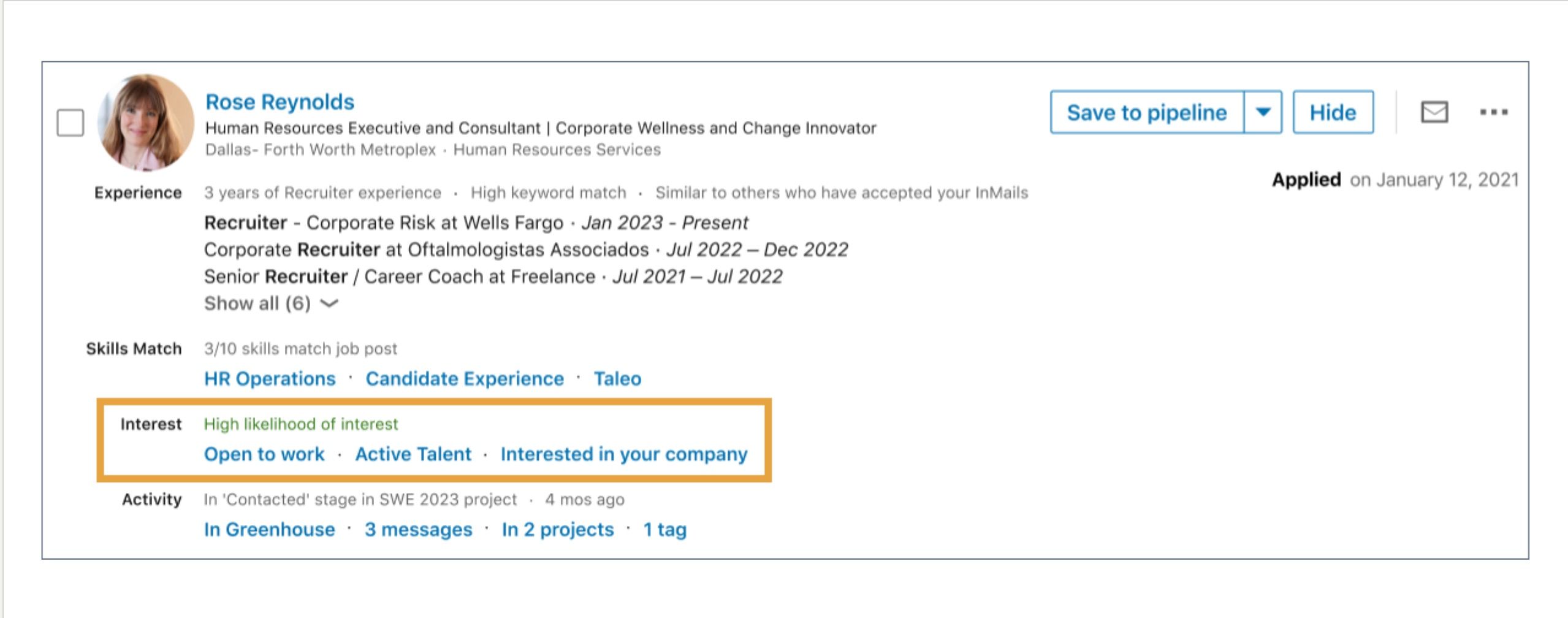Screen dimensions: 1568x618
Task: Hide this candidate using the Hide button
Action: click(1333, 112)
